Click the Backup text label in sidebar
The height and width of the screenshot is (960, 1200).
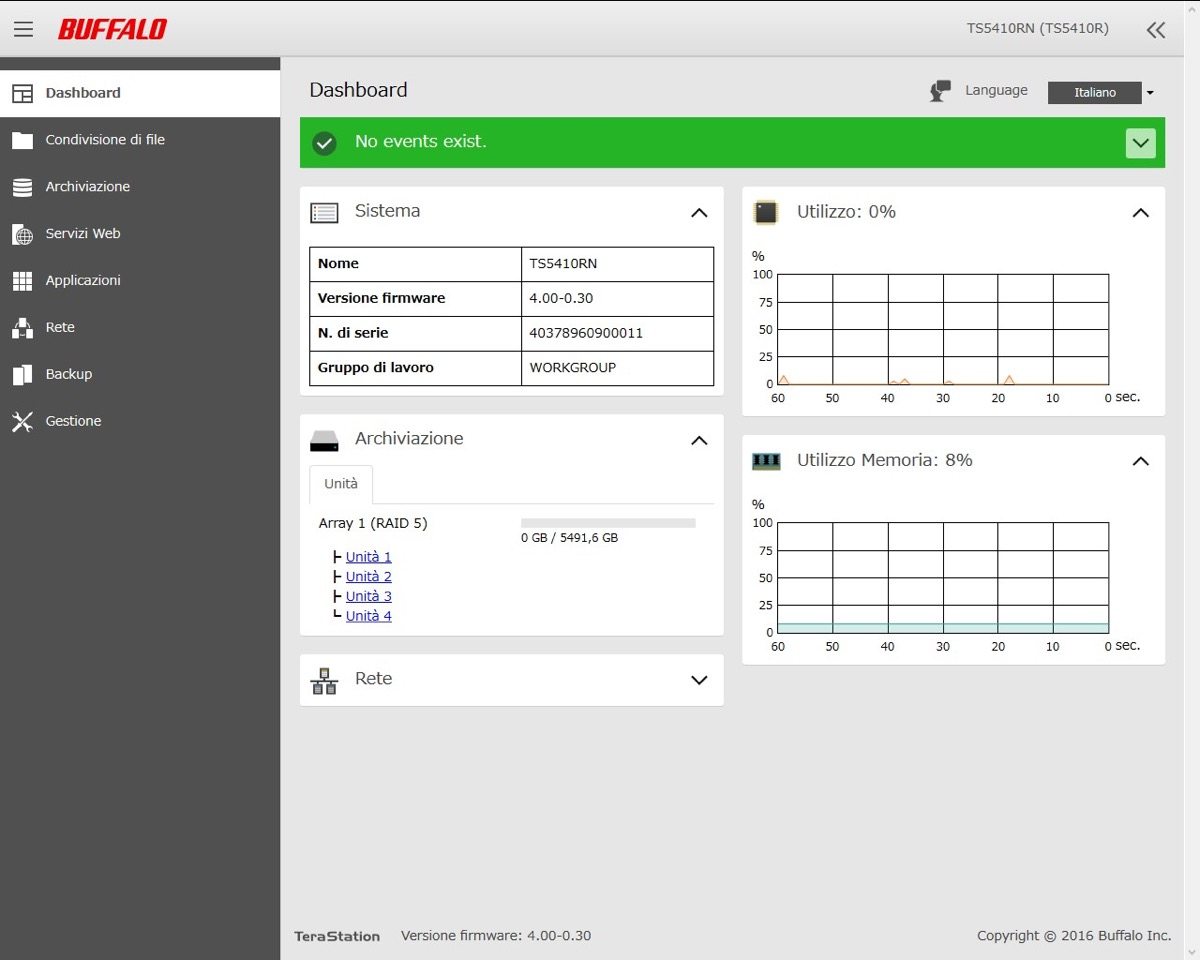(69, 374)
